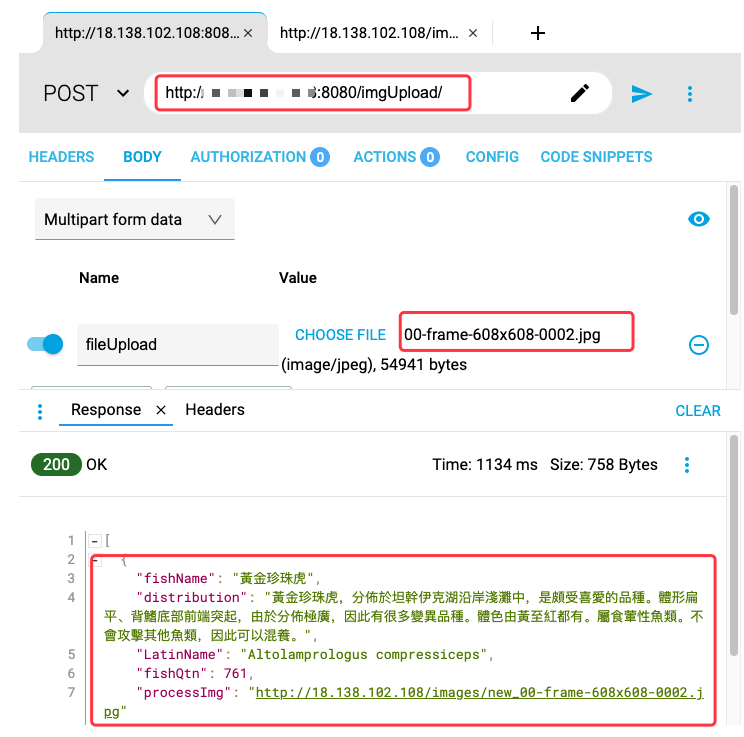This screenshot has height=737, width=744.
Task: Click CLEAR to clear the response
Action: [698, 410]
